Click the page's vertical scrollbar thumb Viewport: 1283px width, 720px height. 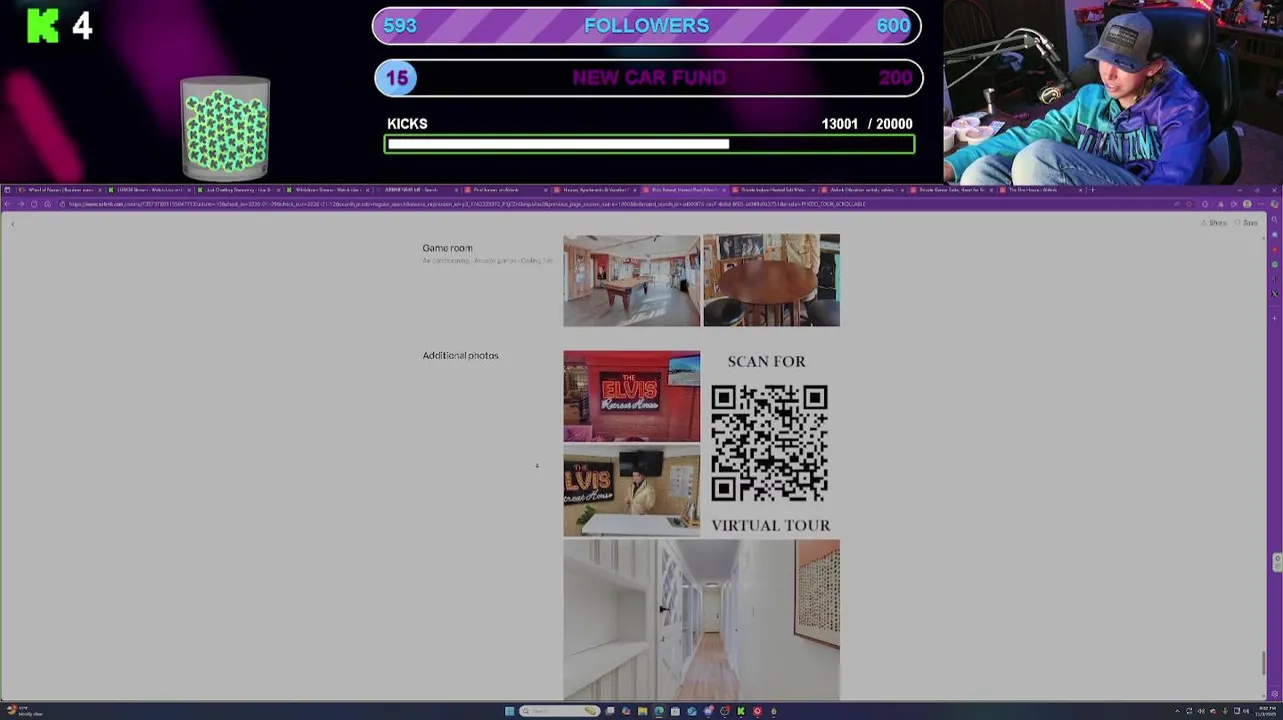1264,662
